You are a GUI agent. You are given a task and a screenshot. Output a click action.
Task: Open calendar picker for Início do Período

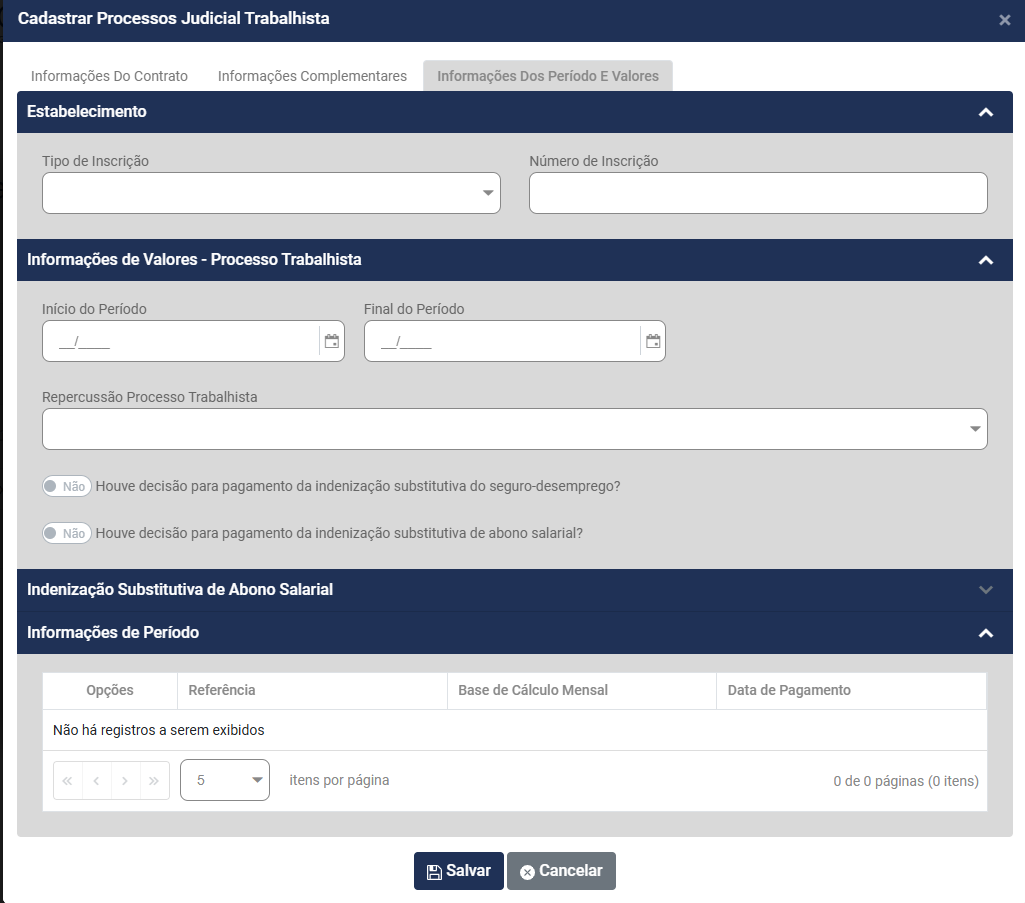coord(332,341)
